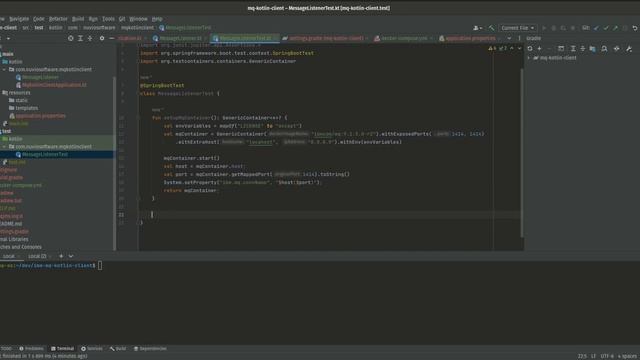Click the terminal command prompt input
Image resolution: width=640 pixels, height=360 pixels.
100,266
